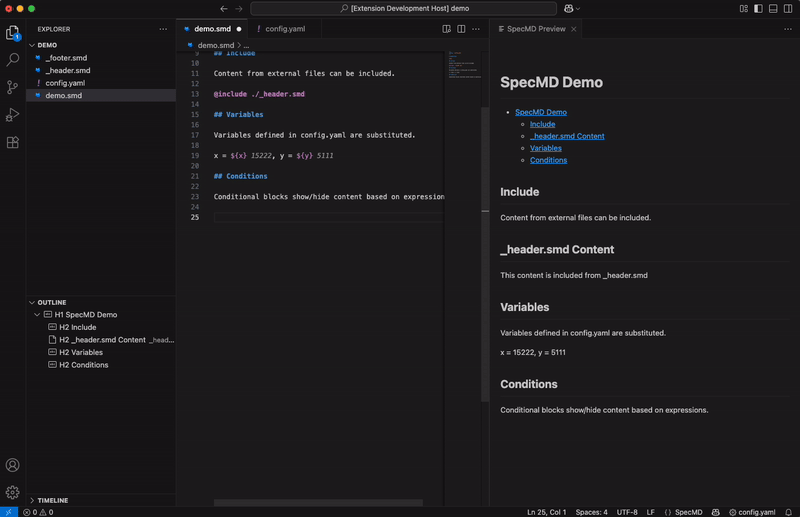Click the '## Variables' heading in editor
Image resolution: width=800 pixels, height=517 pixels.
[238, 114]
